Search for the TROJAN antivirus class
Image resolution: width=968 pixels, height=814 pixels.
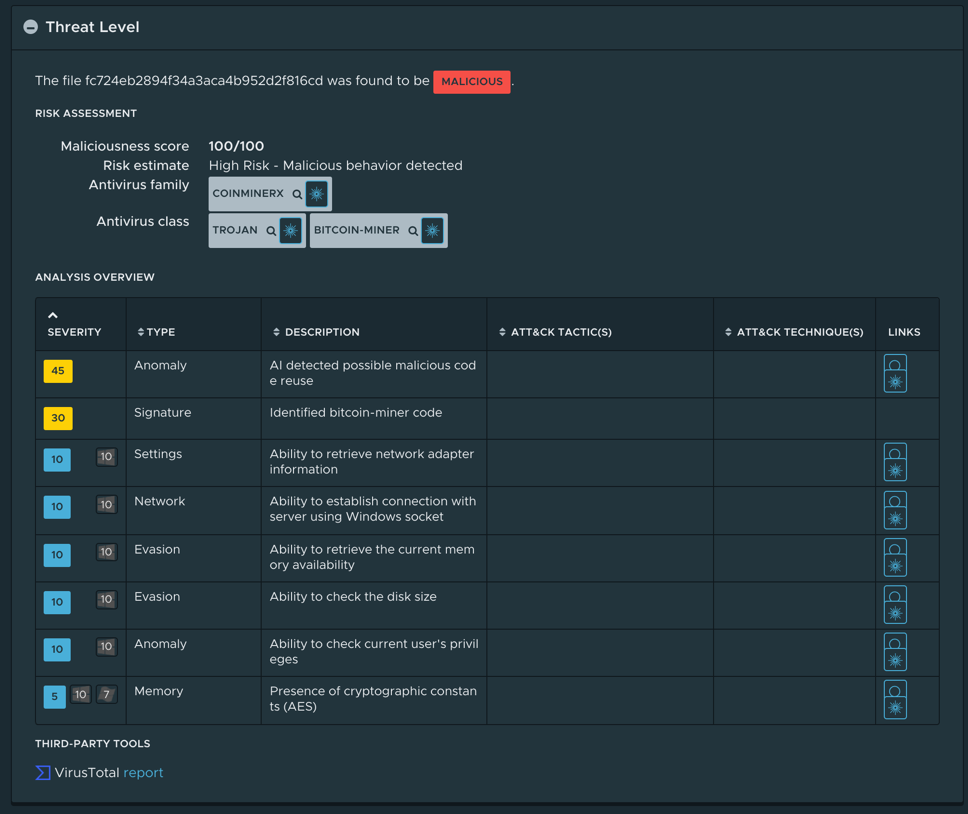(x=271, y=231)
